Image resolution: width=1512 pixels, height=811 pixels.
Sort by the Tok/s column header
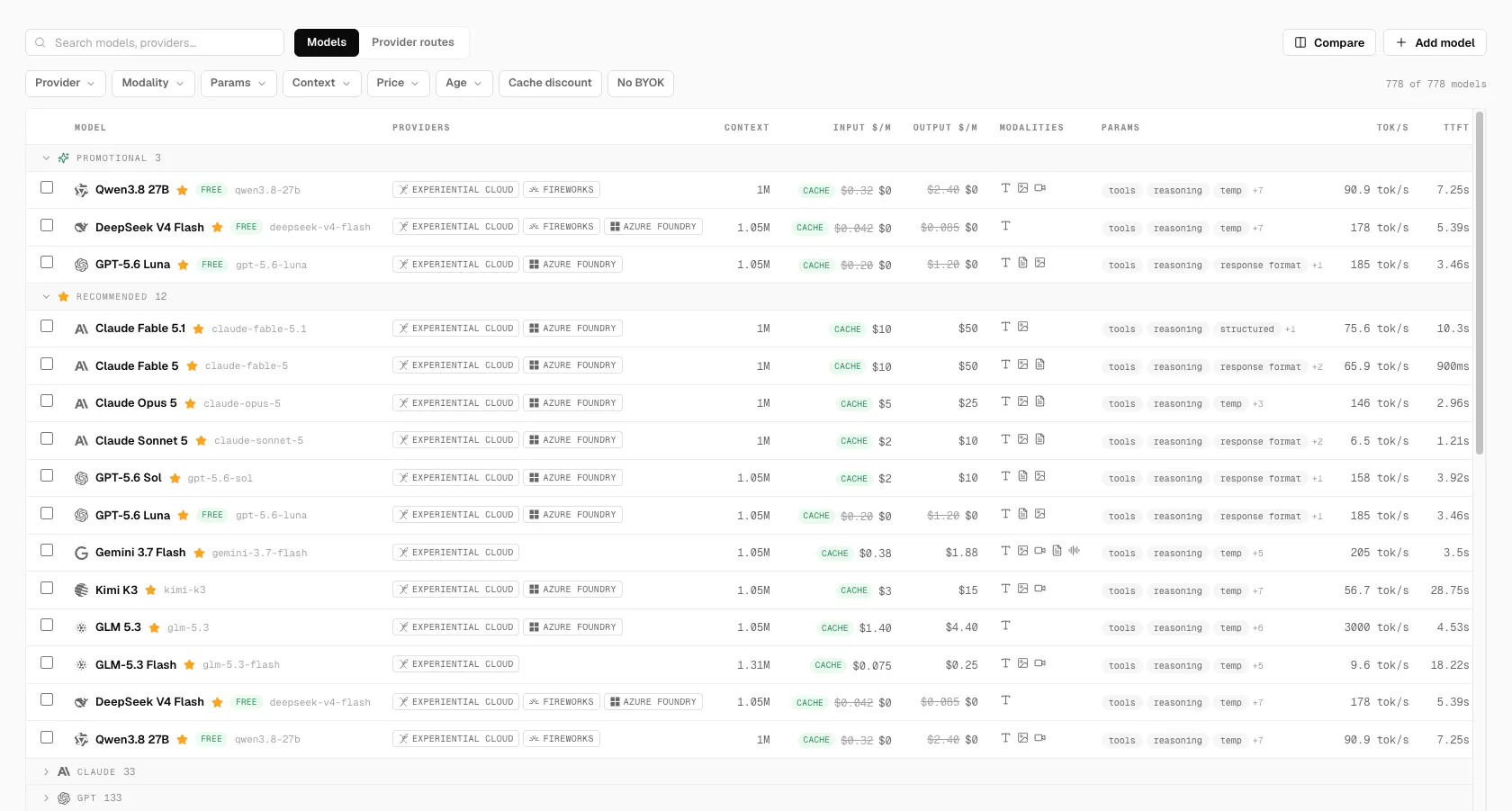coord(1392,128)
